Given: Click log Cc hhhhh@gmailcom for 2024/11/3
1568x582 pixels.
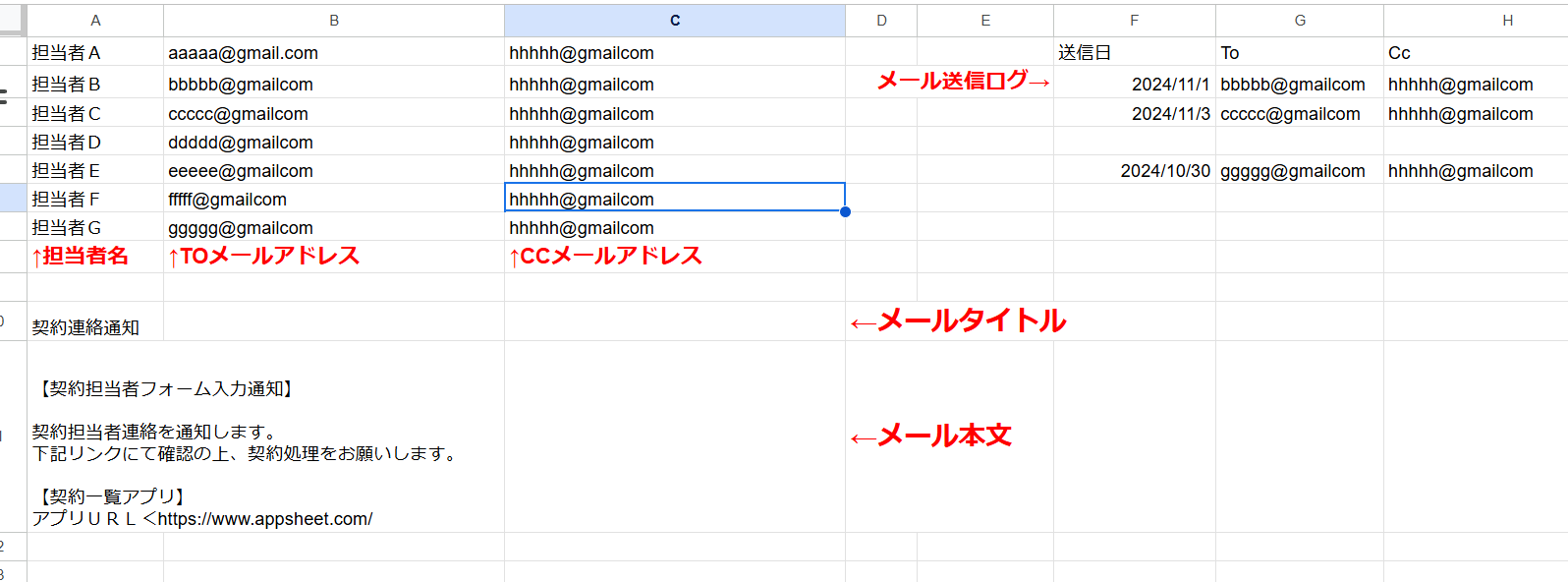Looking at the screenshot, I should 1476,113.
